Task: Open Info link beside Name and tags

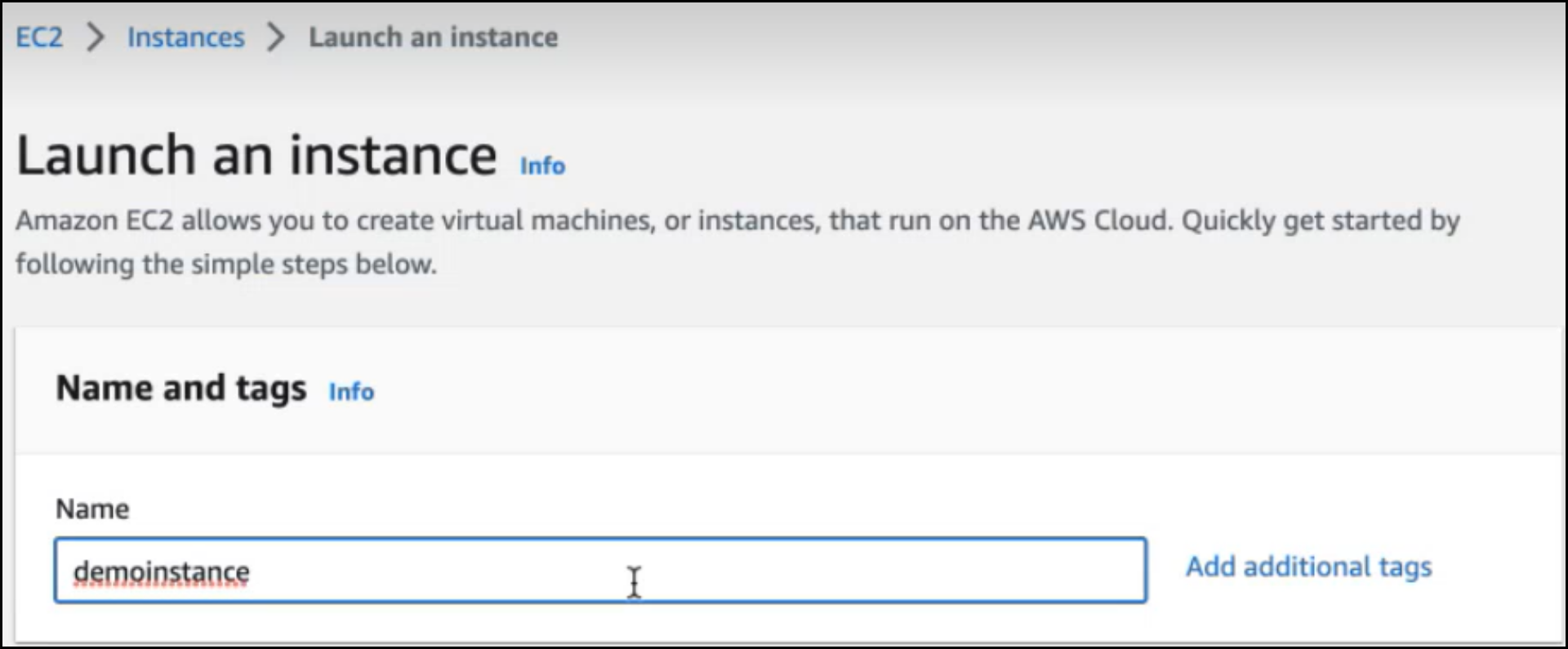Action: (x=351, y=392)
